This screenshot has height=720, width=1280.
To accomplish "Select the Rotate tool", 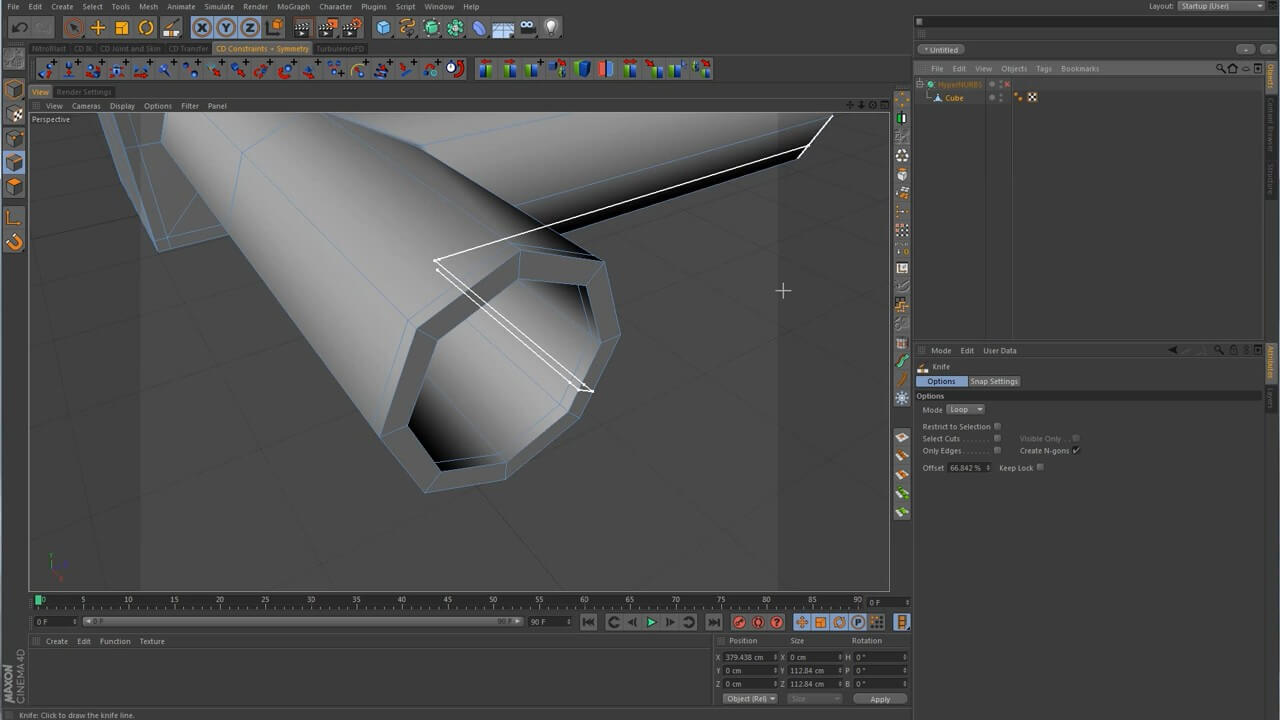I will point(146,28).
